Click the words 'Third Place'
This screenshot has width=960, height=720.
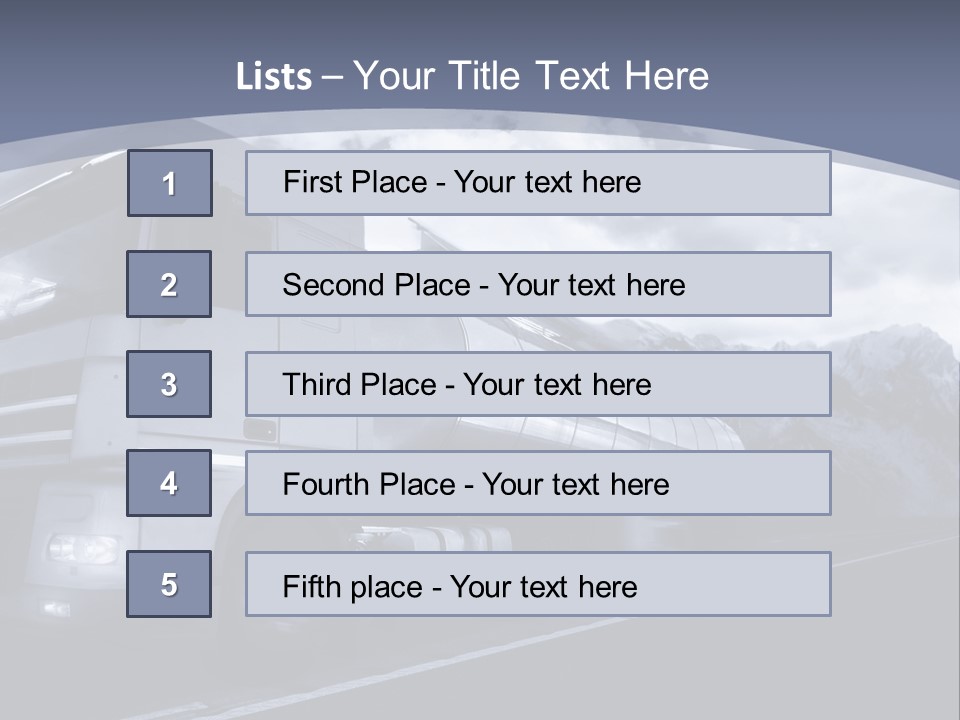(359, 384)
